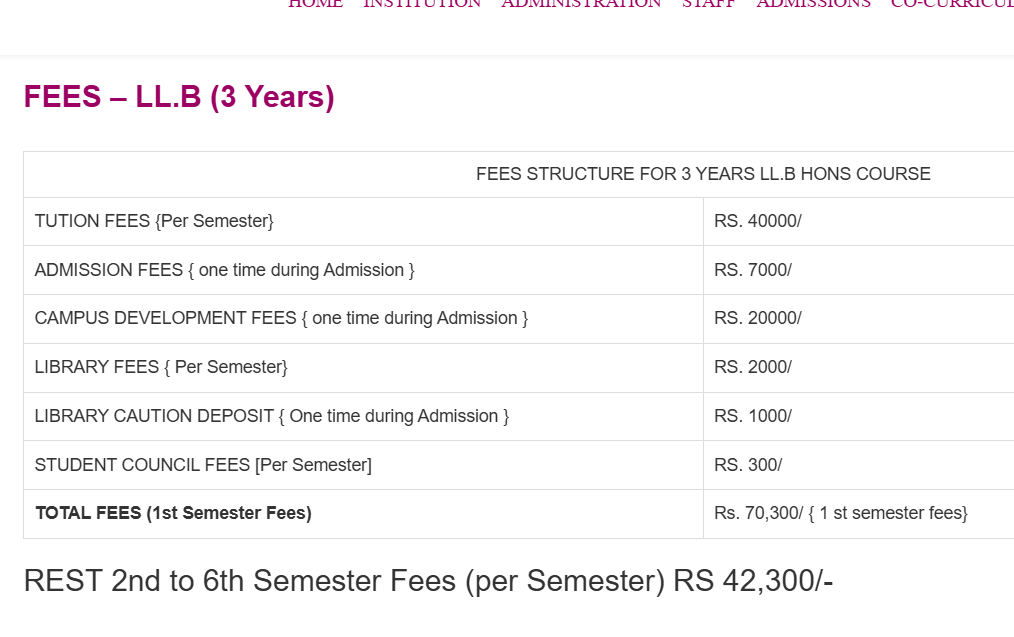Viewport: 1014px width, 637px height.
Task: Select the STUDENT COUNCIL FEES label
Action: tap(203, 465)
